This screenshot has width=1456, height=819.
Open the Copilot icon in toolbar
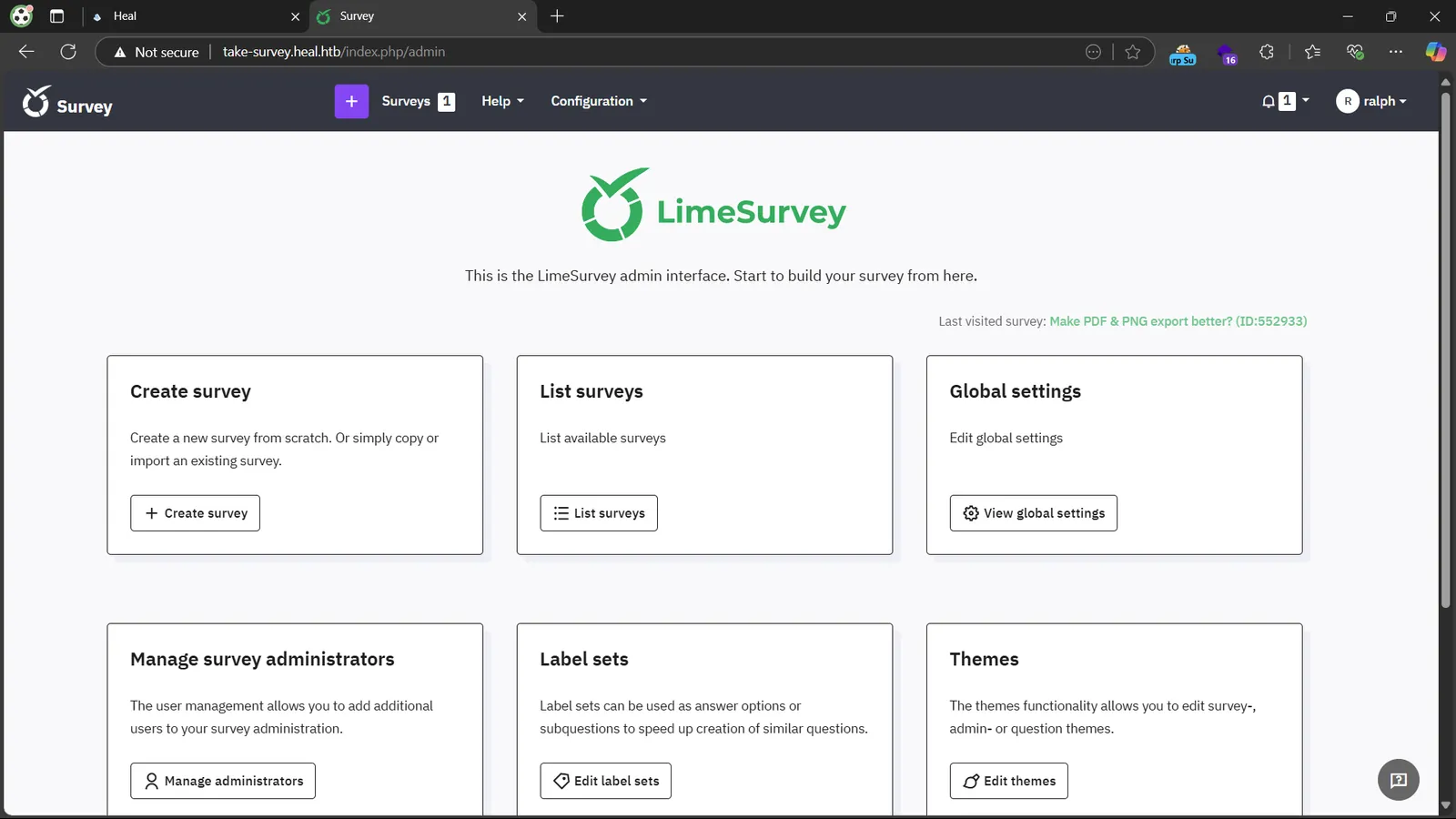1436,52
